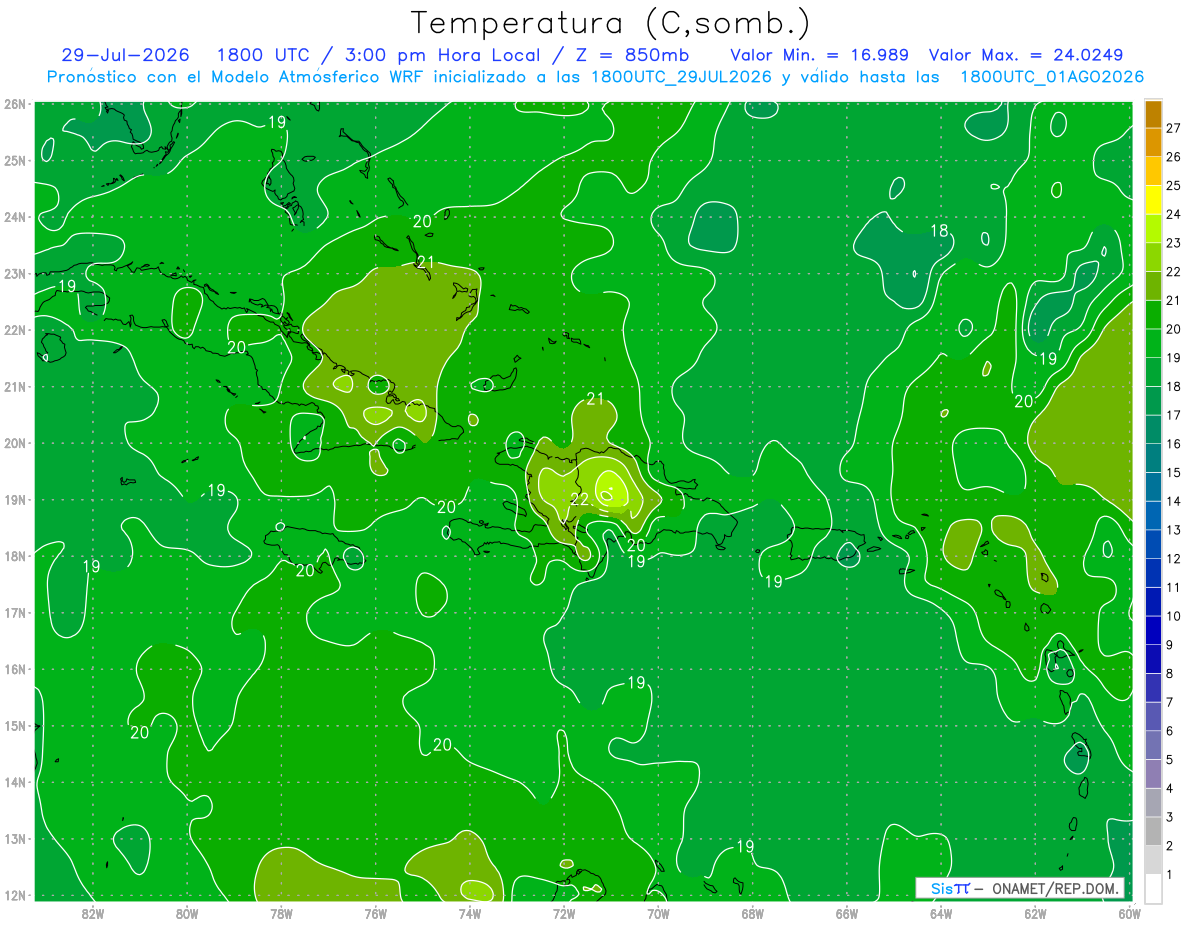Viewport: 1200px width, 927px height.
Task: Click color bar label "24"
Action: point(1173,214)
